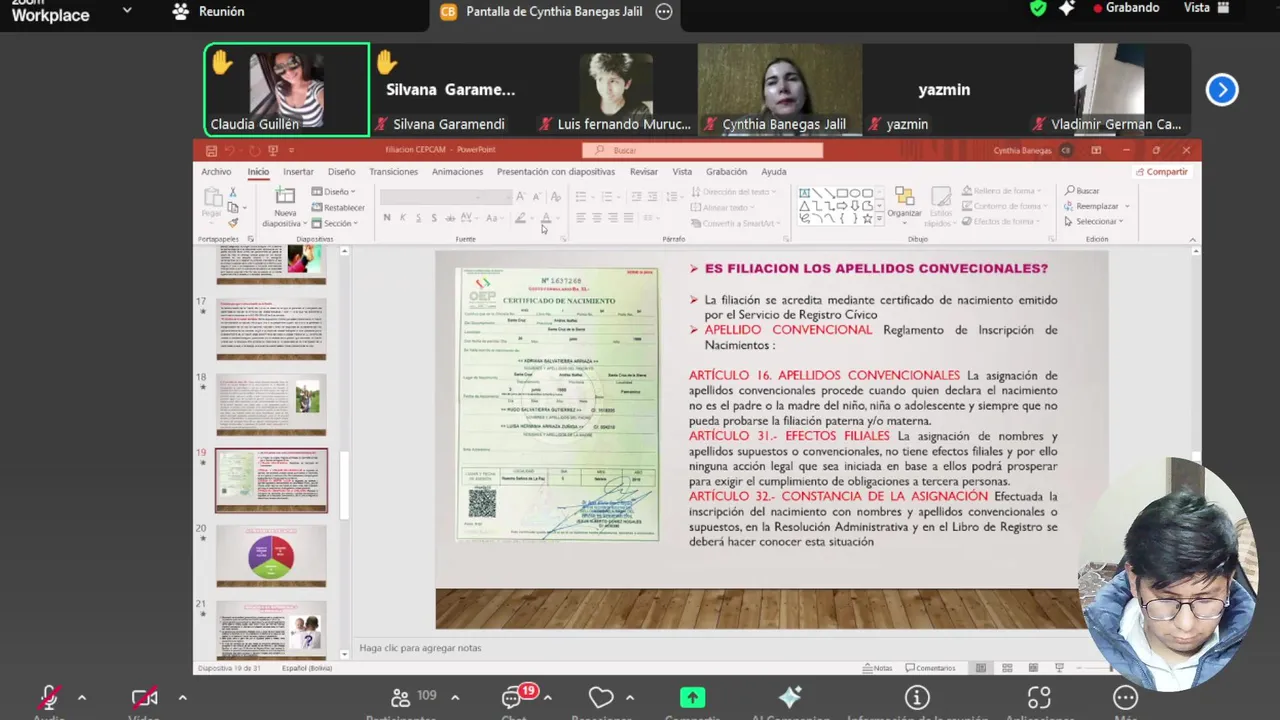
Task: Switch to the Transiciones ribbon tab
Action: click(x=393, y=171)
